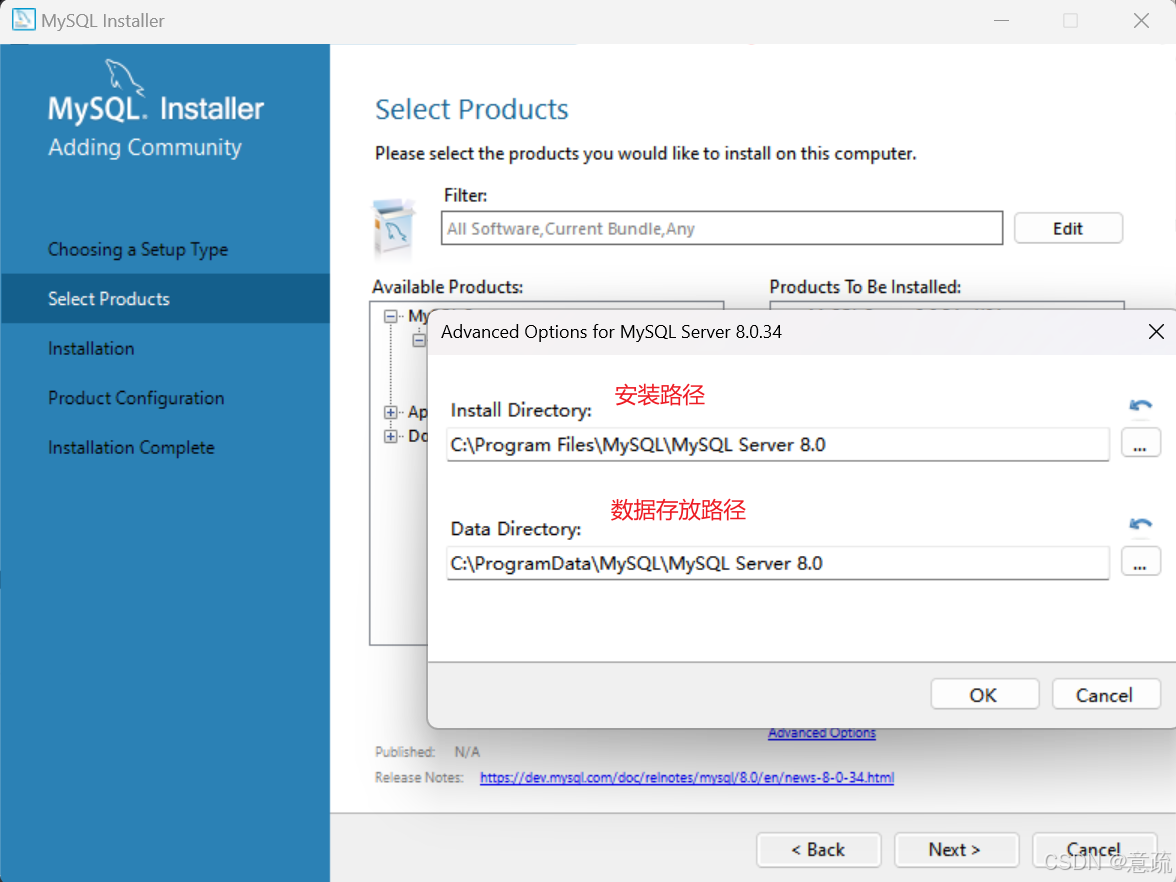The image size is (1176, 882).
Task: Close the Advanced Options dialog
Action: 1156,332
